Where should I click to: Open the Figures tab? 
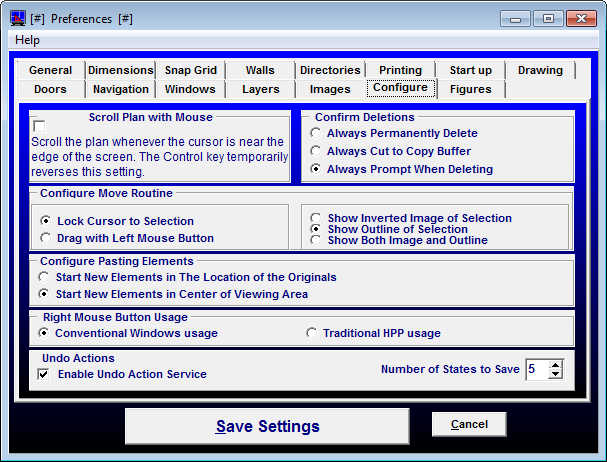[470, 89]
